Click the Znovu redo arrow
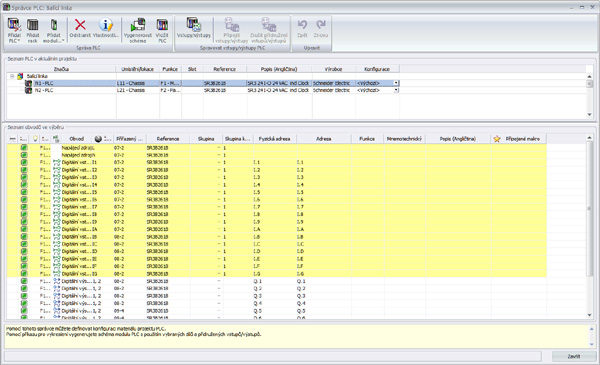 [x=320, y=25]
